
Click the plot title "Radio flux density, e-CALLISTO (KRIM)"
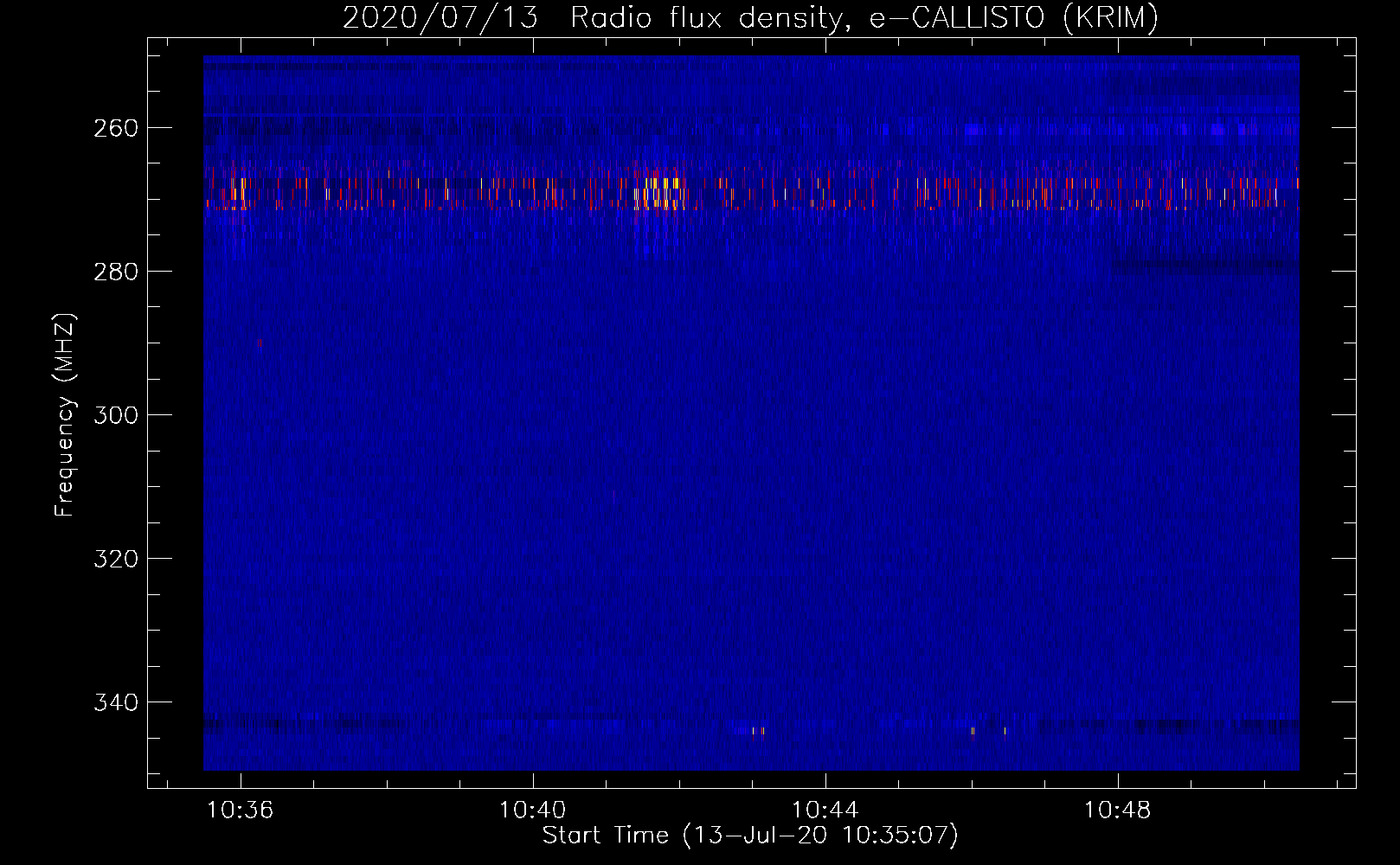864,18
